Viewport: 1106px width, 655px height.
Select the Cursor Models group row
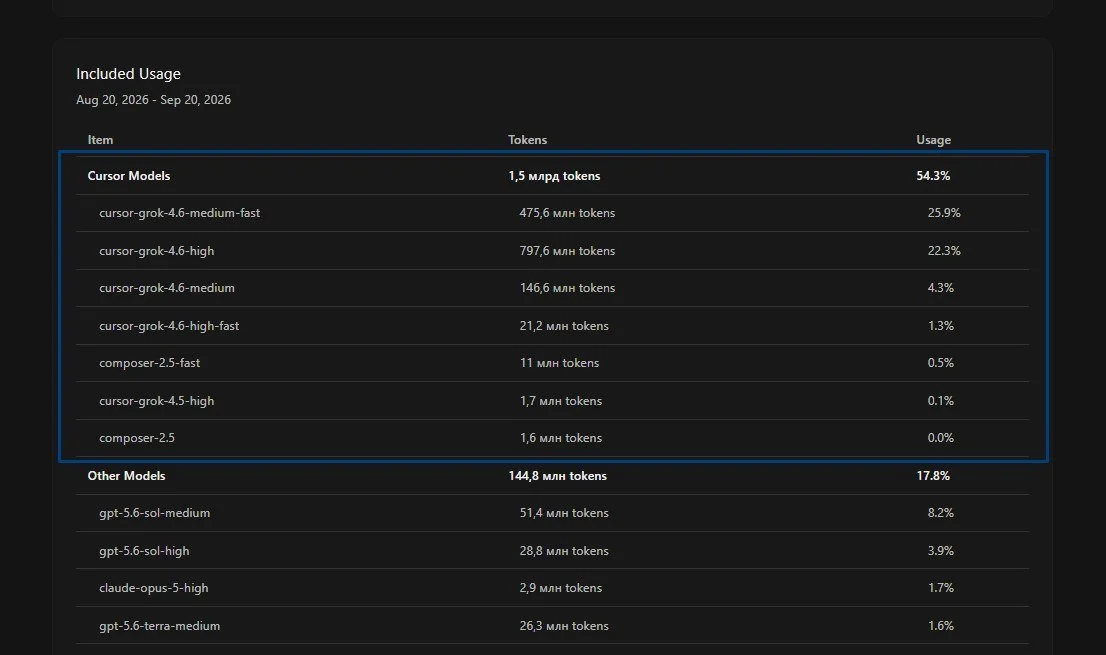[x=552, y=176]
